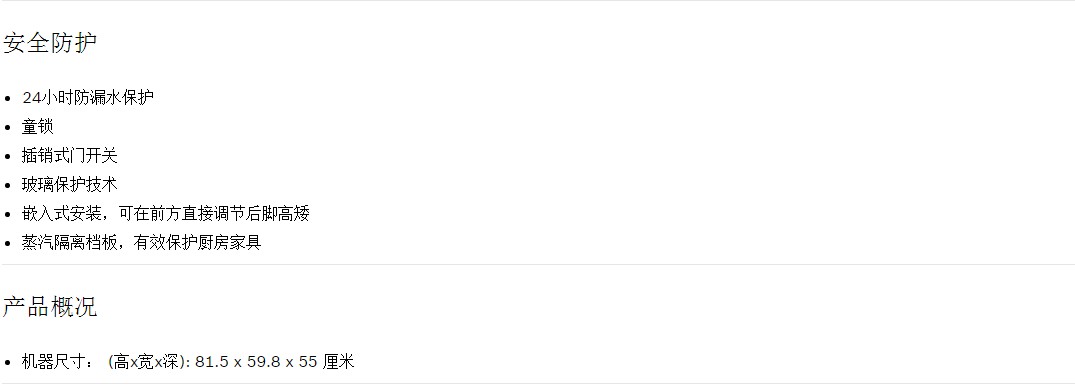Click the bullet before 嵌入式安装
This screenshot has height=385, width=1075.
[8, 214]
